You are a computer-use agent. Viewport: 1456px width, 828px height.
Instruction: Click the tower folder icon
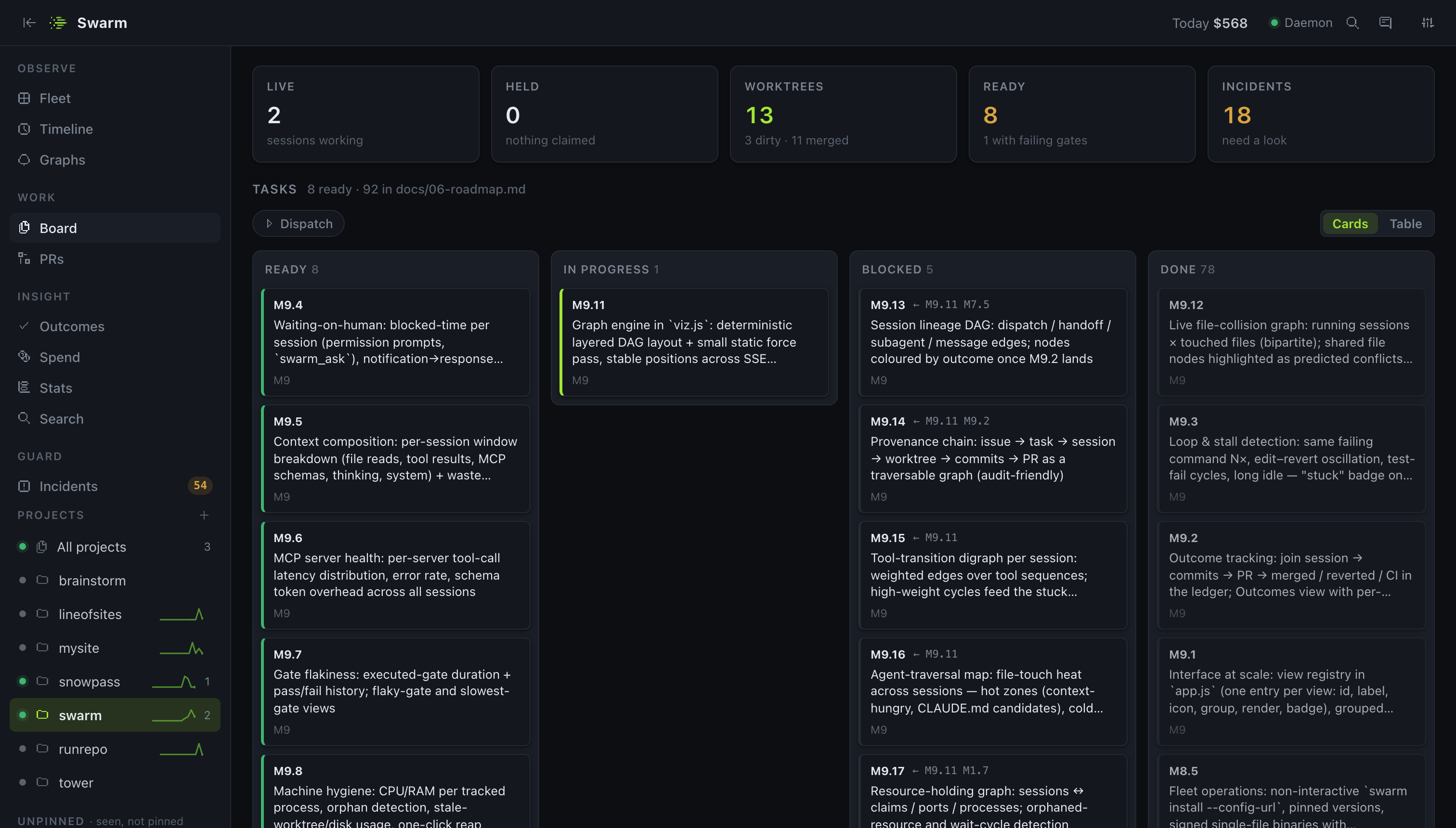pos(42,782)
